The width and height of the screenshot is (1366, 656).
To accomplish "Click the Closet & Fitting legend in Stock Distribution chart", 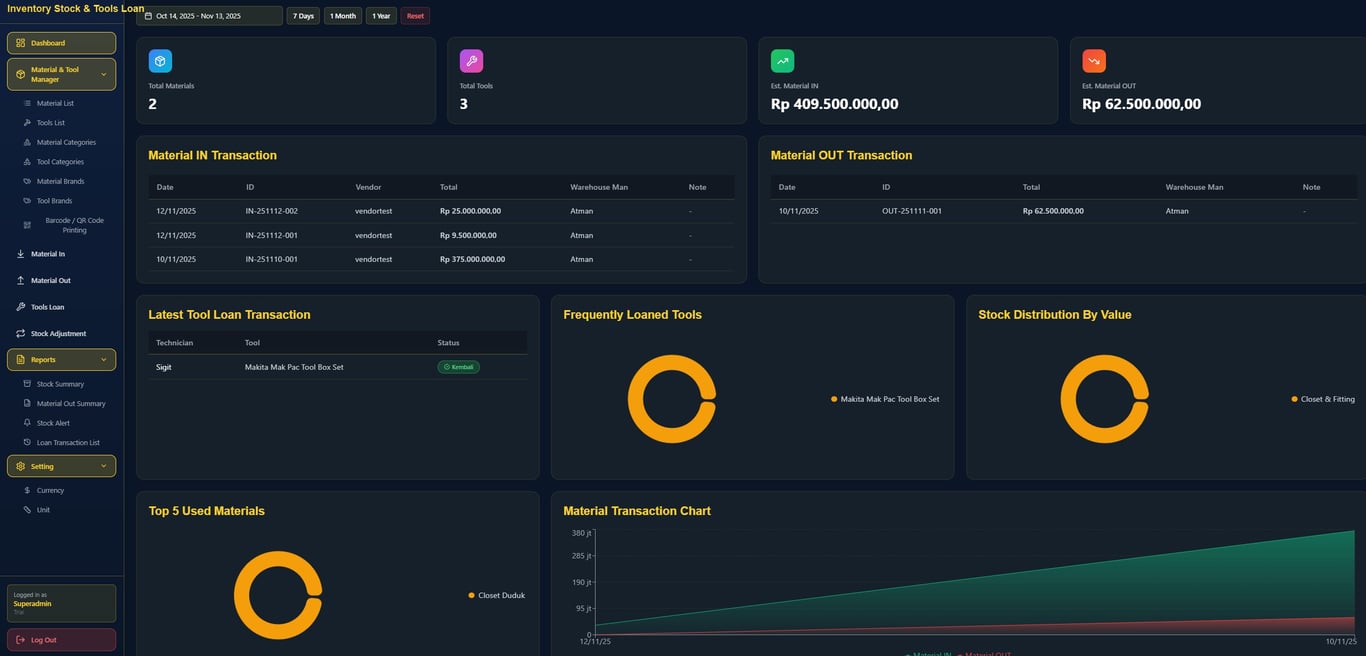I will pos(1322,398).
